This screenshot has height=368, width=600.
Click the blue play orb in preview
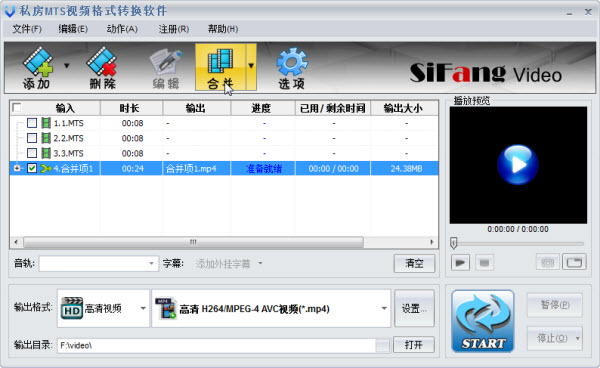pyautogui.click(x=518, y=165)
